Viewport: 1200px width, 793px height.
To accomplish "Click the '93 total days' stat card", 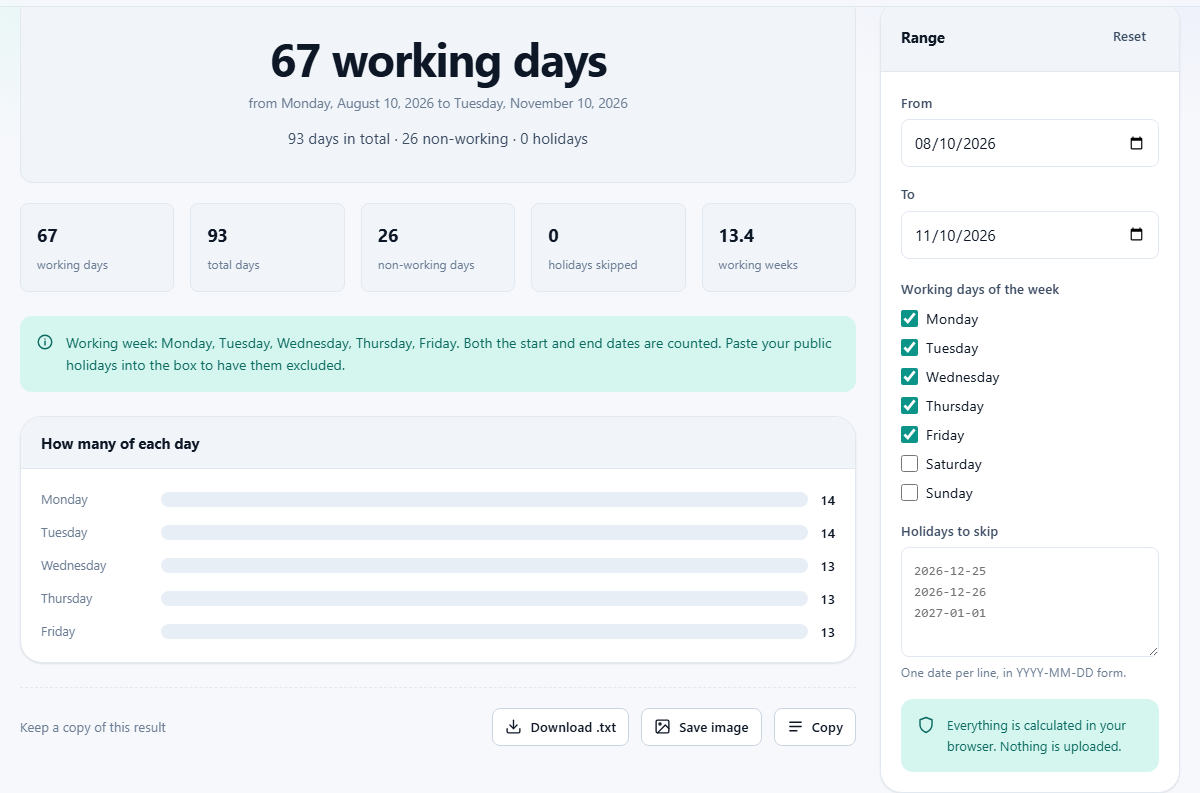I will click(267, 248).
